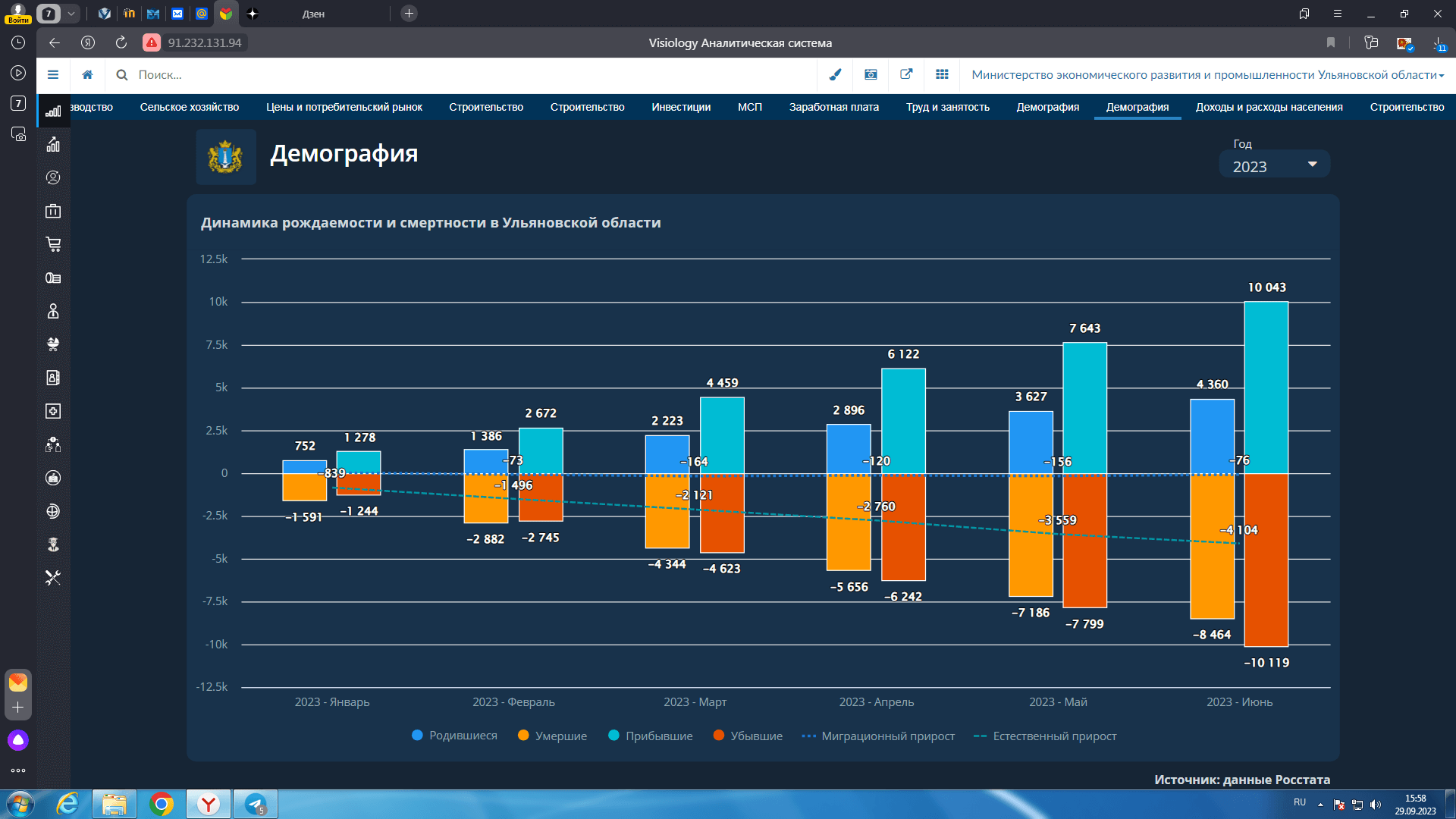This screenshot has width=1456, height=819.
Task: Go back with browser arrow
Action: point(55,42)
